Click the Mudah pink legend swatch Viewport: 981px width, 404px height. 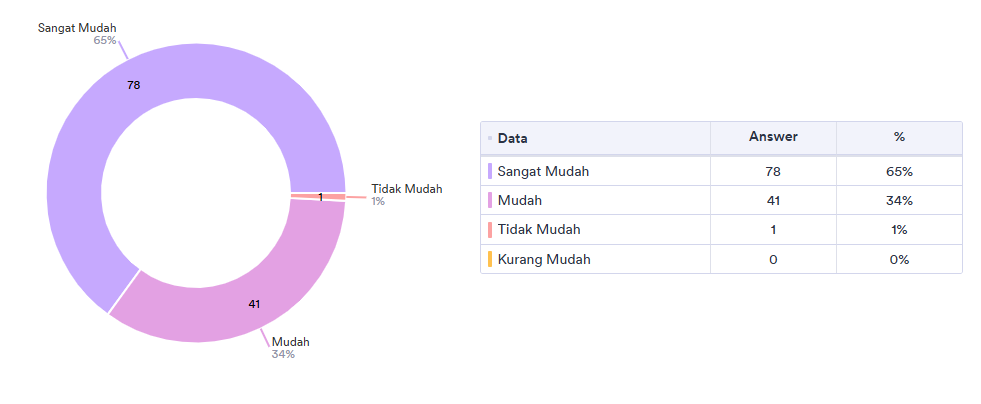pyautogui.click(x=490, y=200)
